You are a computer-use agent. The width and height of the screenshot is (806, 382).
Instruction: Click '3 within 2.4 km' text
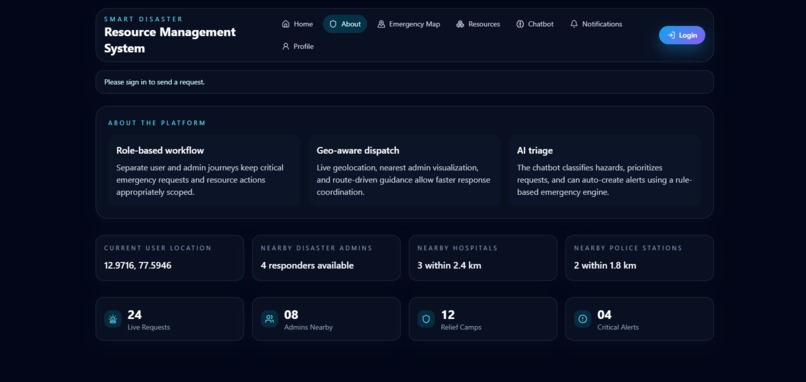(x=449, y=266)
